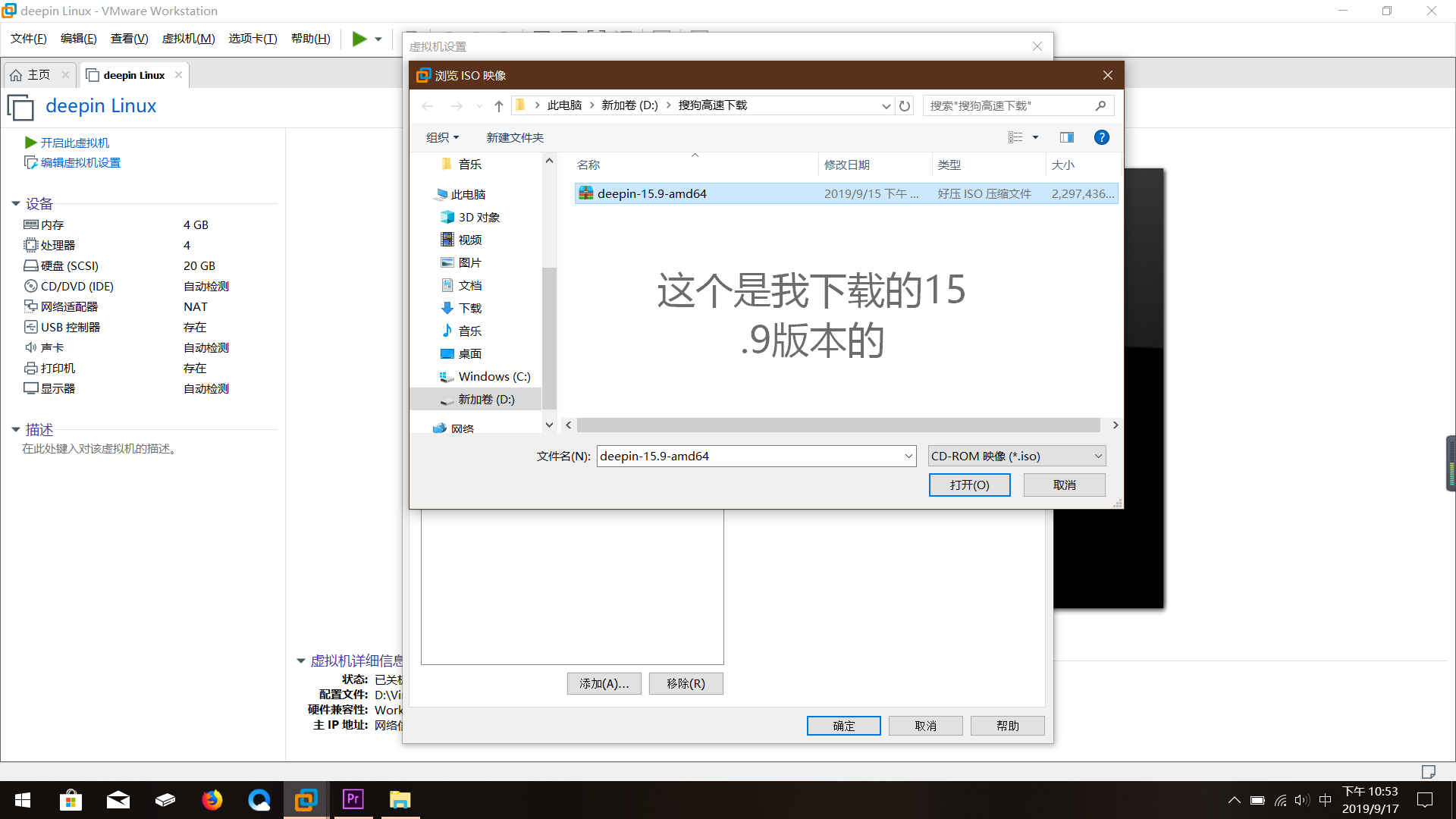The width and height of the screenshot is (1456, 819).
Task: Toggle the preview pane icon
Action: point(1067,137)
